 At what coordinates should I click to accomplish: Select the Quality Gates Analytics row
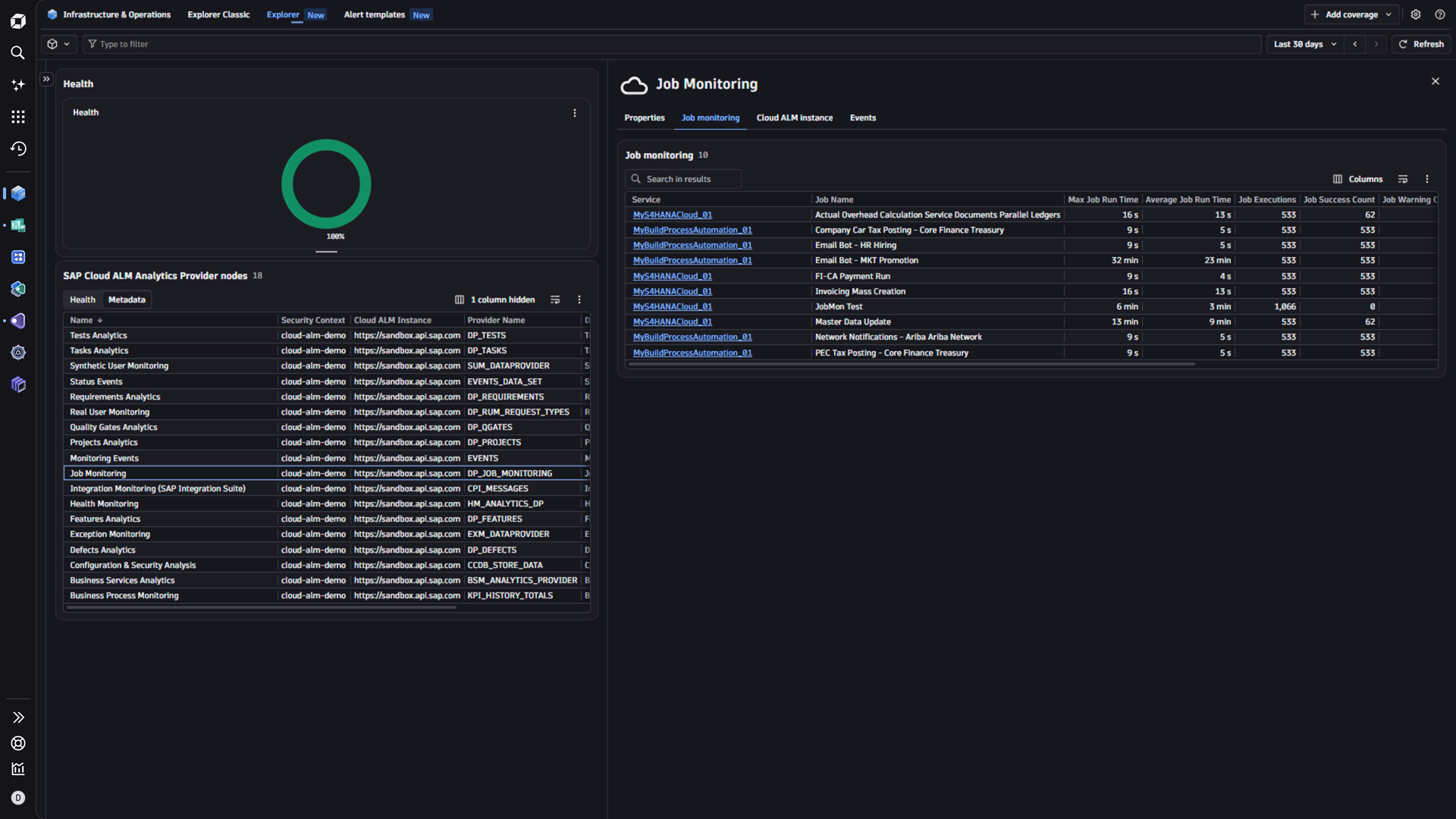(326, 427)
